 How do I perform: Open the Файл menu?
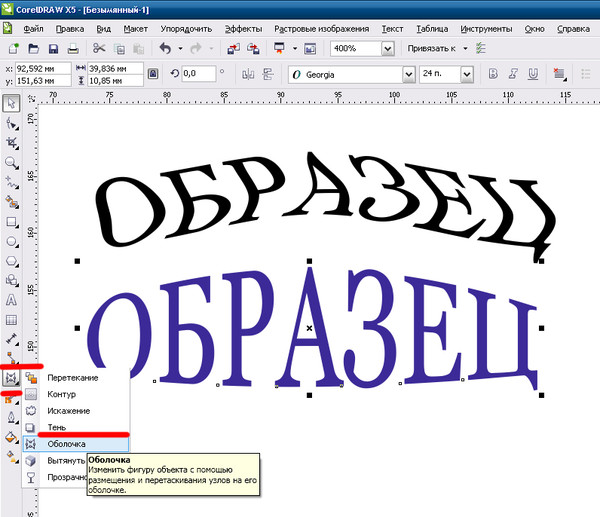(x=33, y=29)
